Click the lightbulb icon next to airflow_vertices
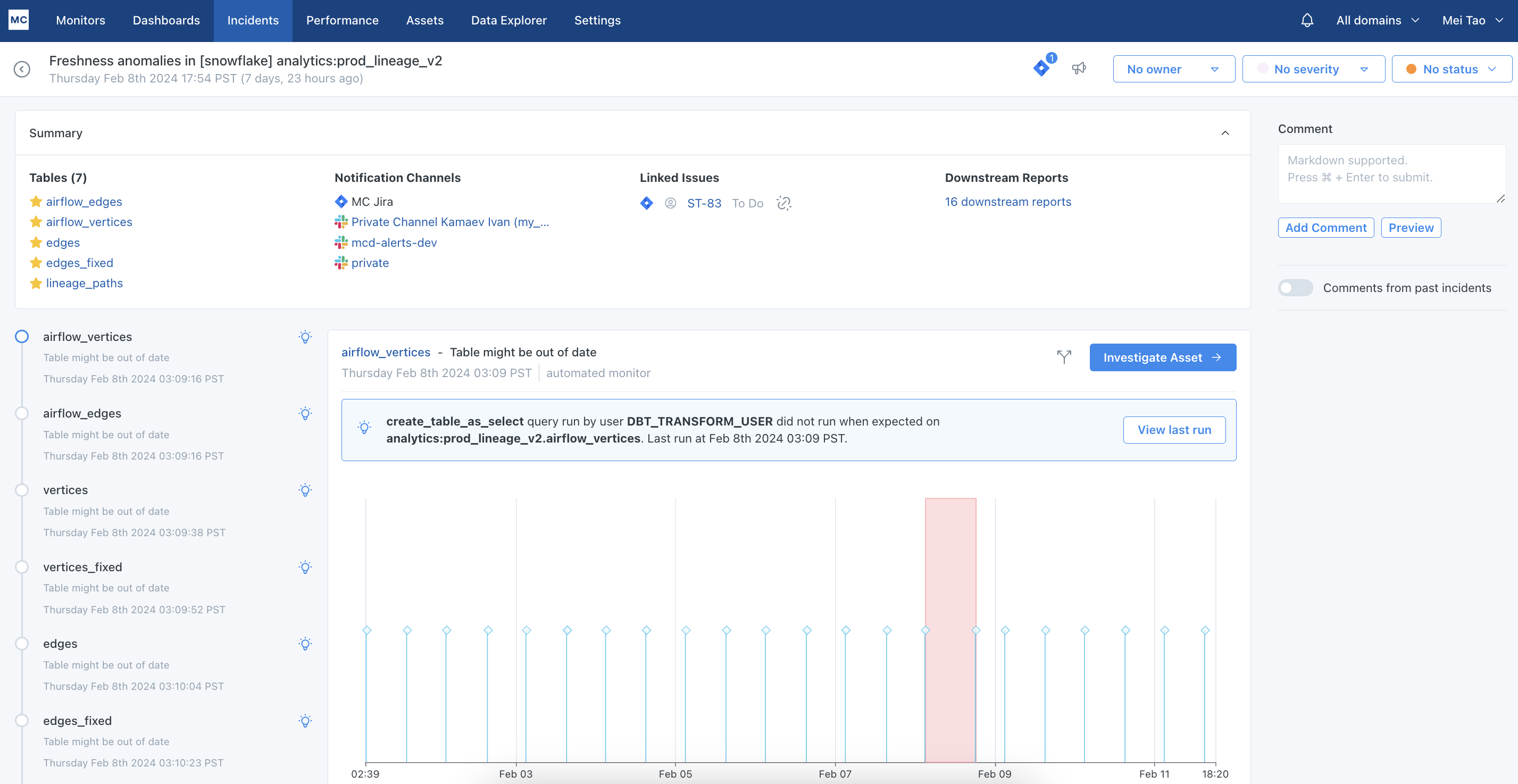The width and height of the screenshot is (1518, 784). pyautogui.click(x=305, y=336)
